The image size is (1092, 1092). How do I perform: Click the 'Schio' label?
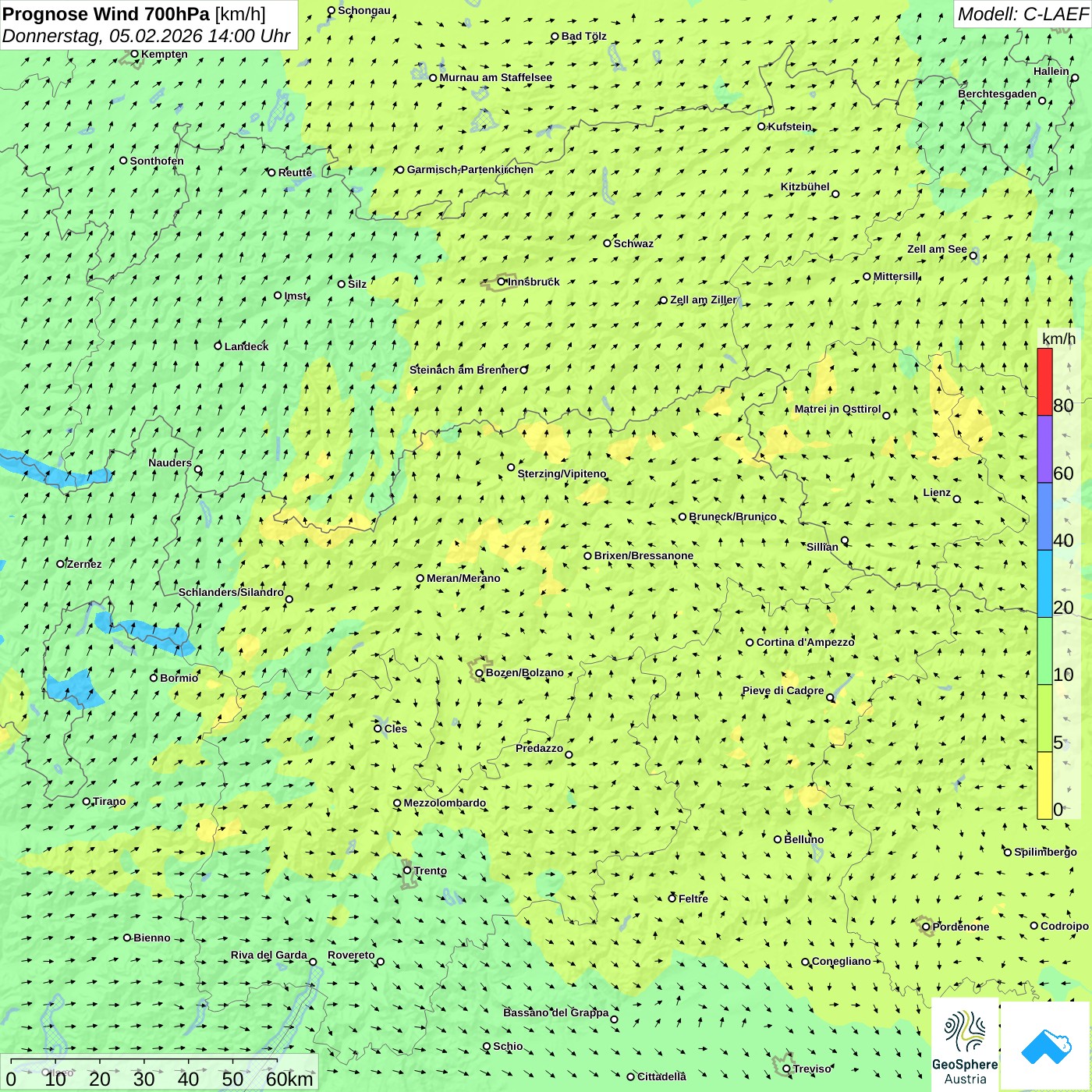coord(508,1046)
